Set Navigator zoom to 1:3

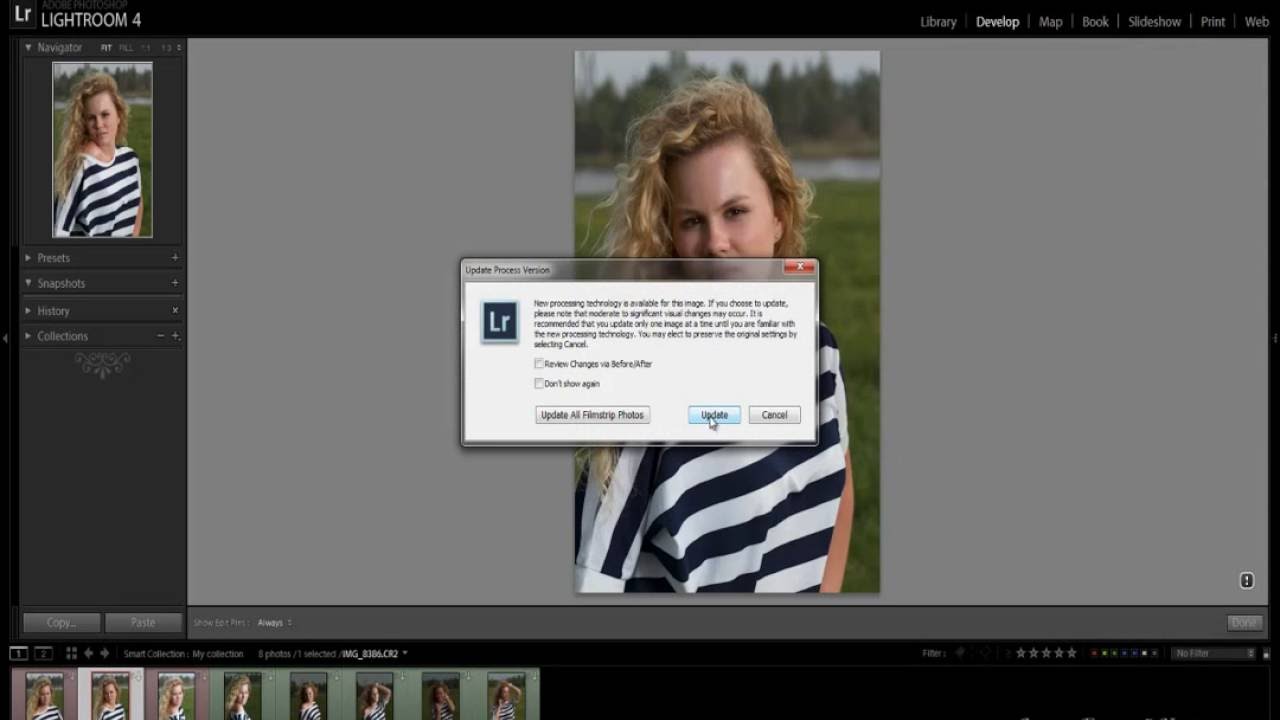166,48
